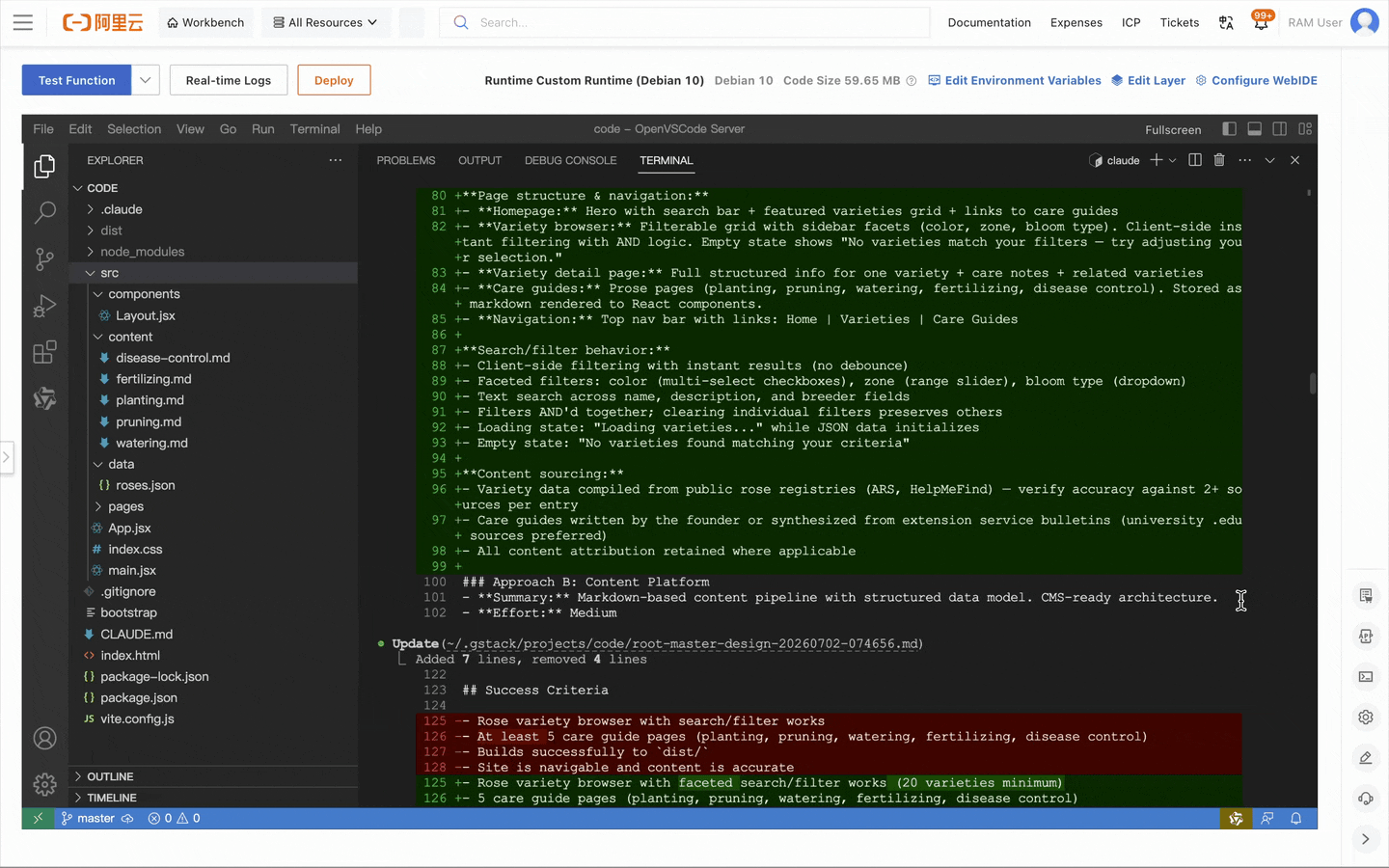1389x868 pixels.
Task: Click the Workbench button
Action: point(205,22)
